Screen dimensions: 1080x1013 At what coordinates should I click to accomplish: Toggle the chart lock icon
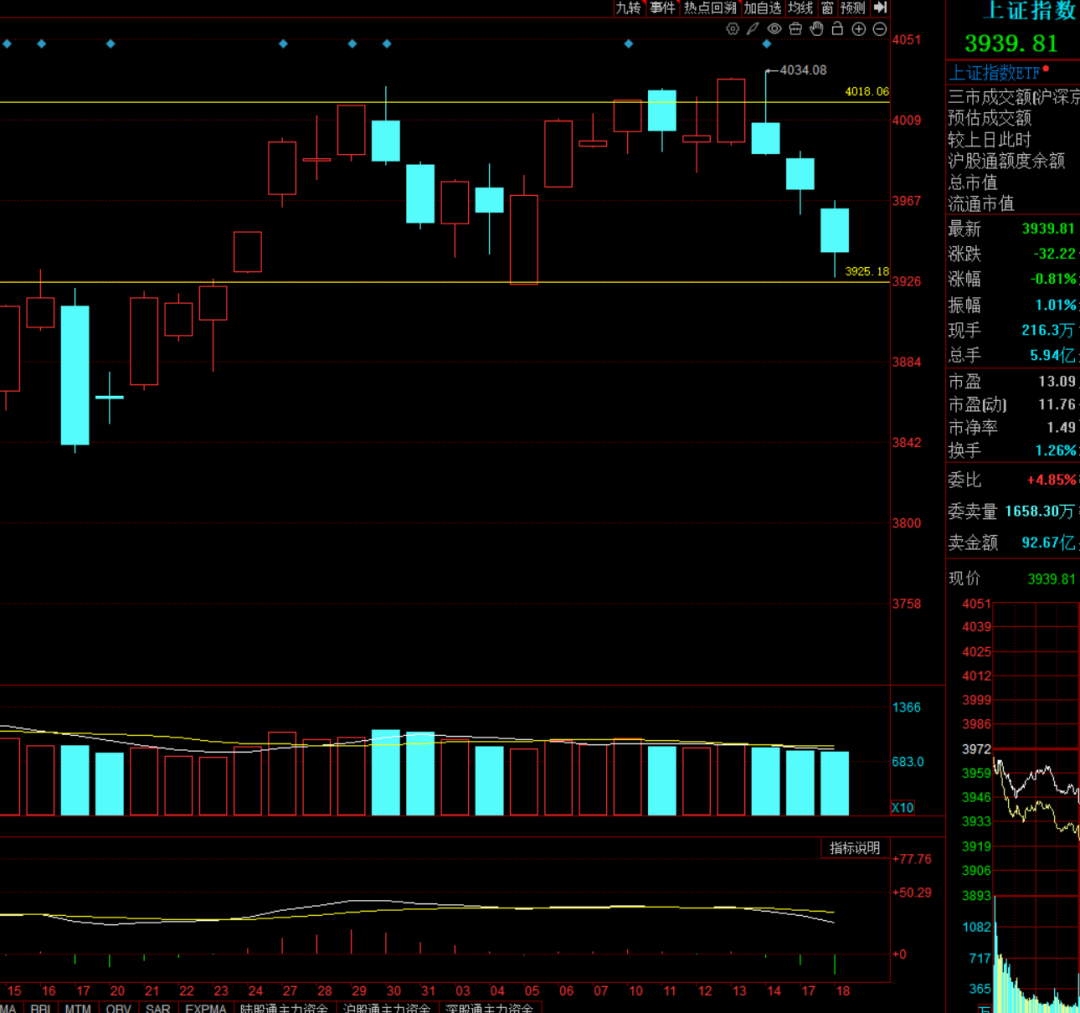[837, 29]
